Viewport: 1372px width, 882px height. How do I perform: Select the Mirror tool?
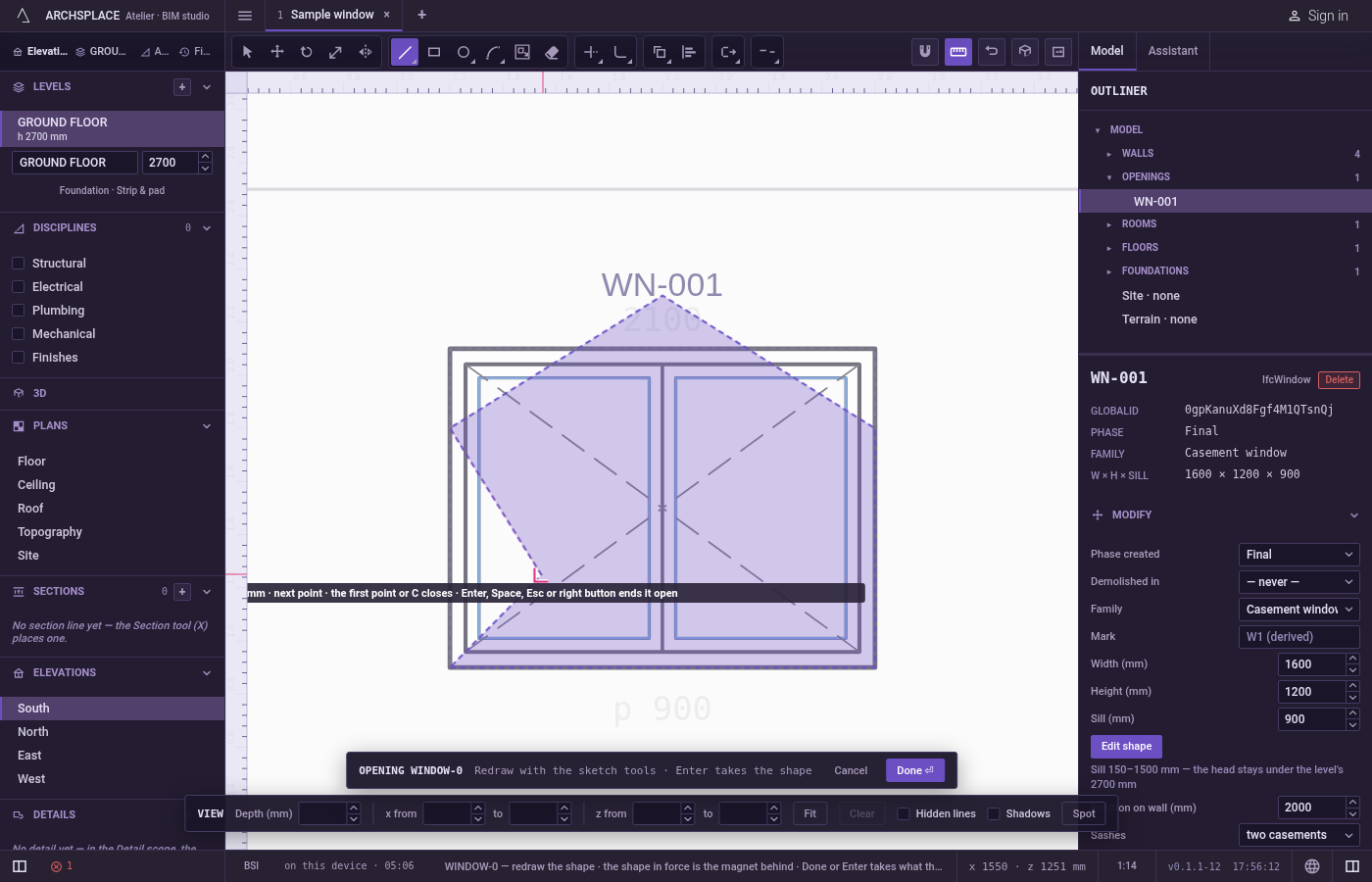point(366,52)
